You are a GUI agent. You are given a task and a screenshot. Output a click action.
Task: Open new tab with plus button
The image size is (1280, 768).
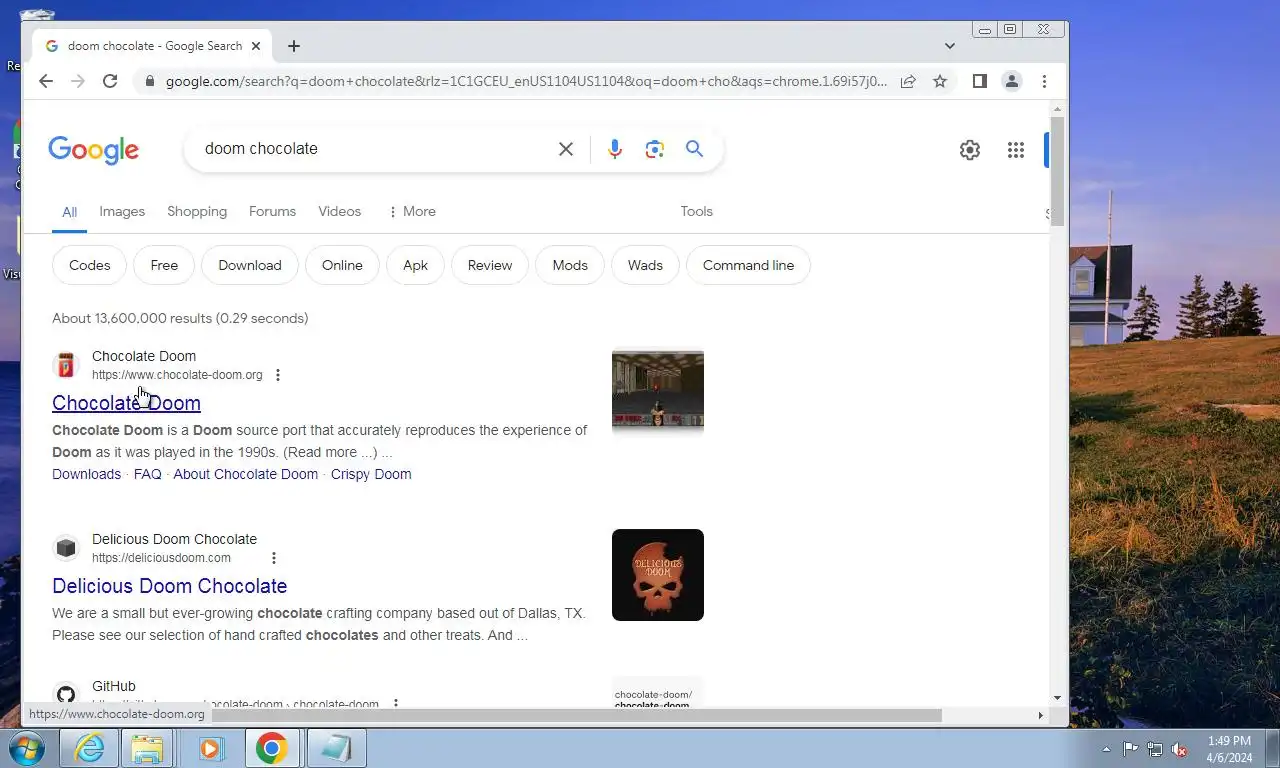pos(294,46)
